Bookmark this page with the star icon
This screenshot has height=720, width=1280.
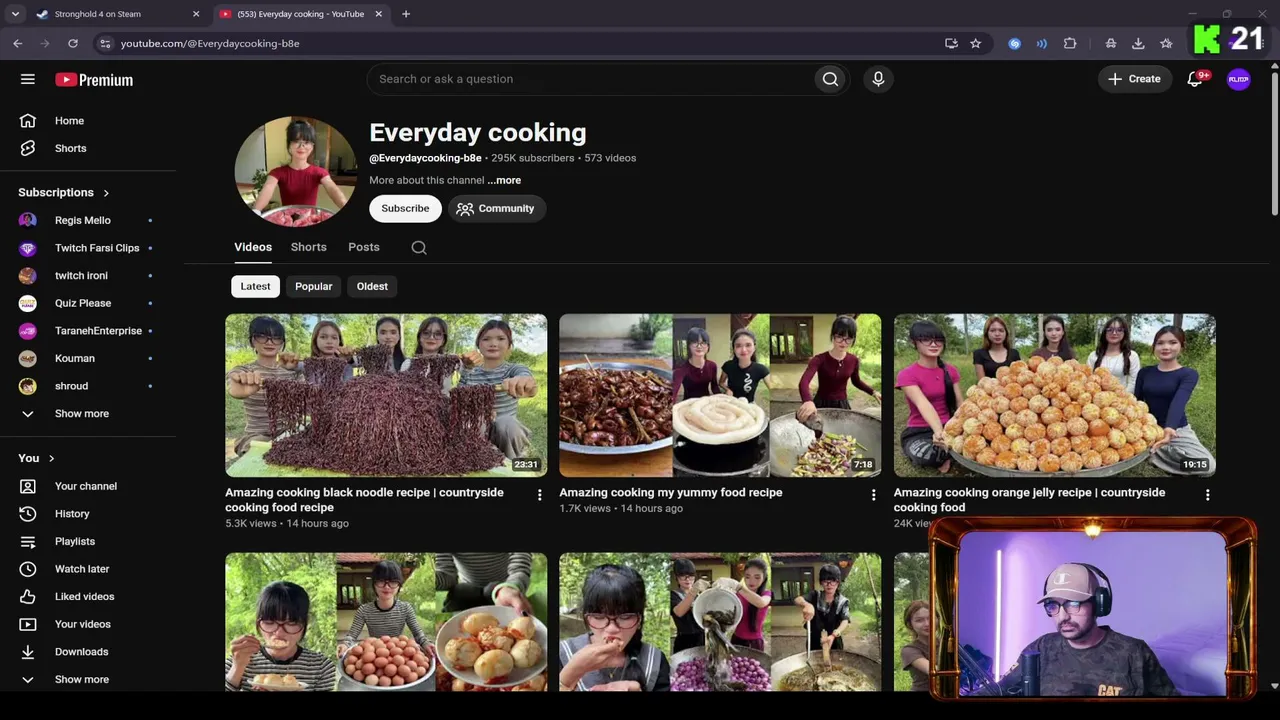(975, 43)
